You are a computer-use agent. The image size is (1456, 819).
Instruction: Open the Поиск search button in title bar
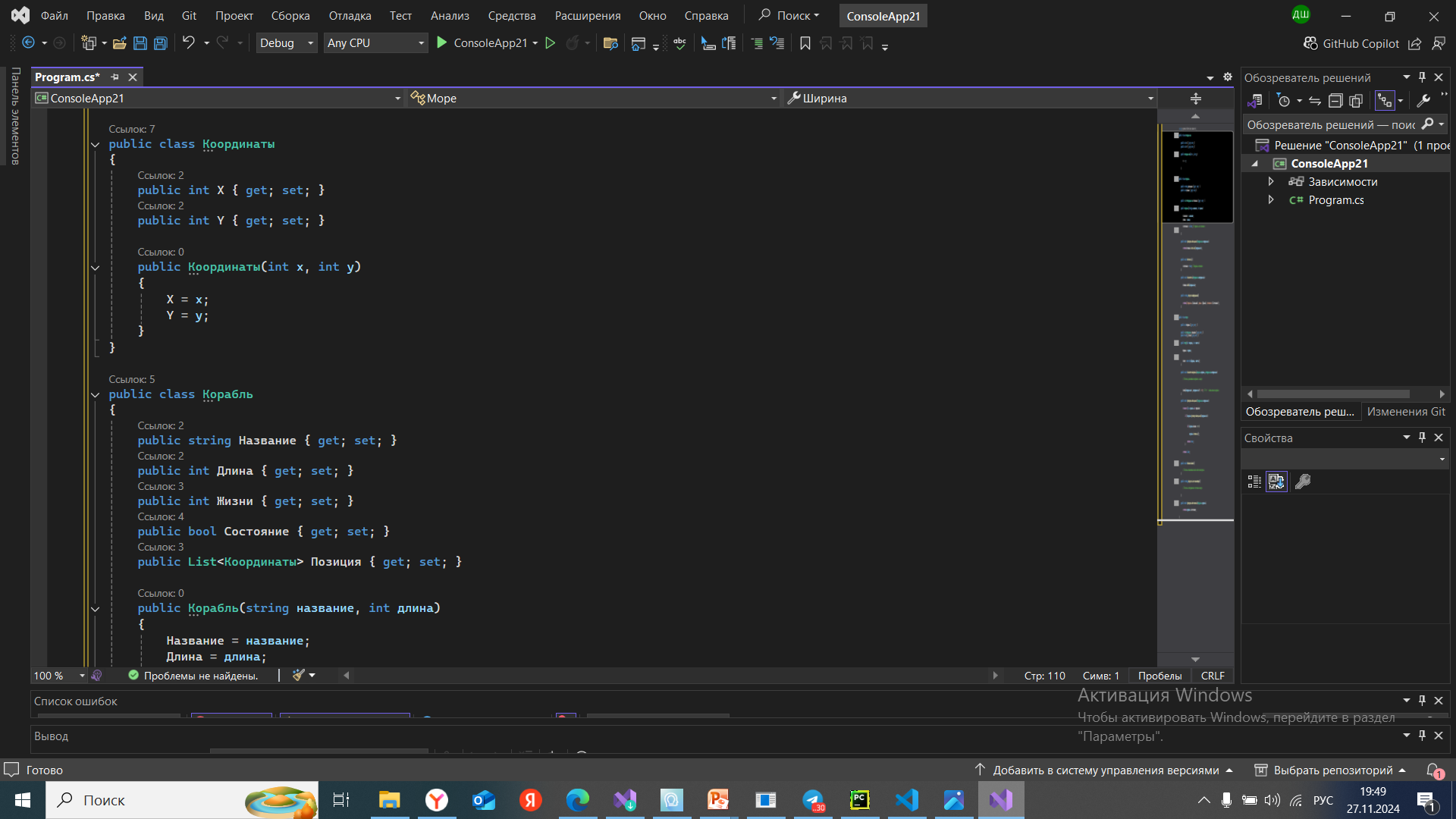[x=789, y=16]
